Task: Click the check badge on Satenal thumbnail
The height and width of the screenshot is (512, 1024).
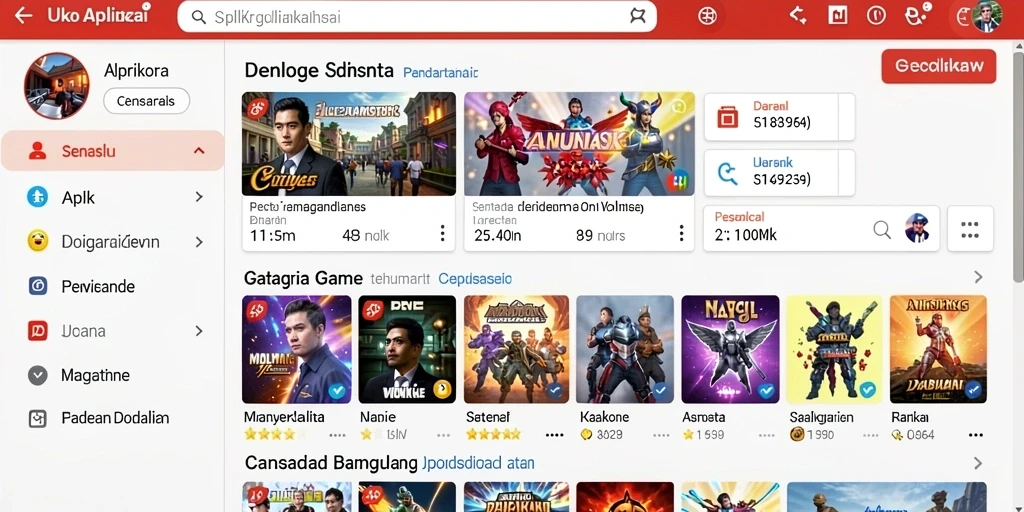Action: 555,391
